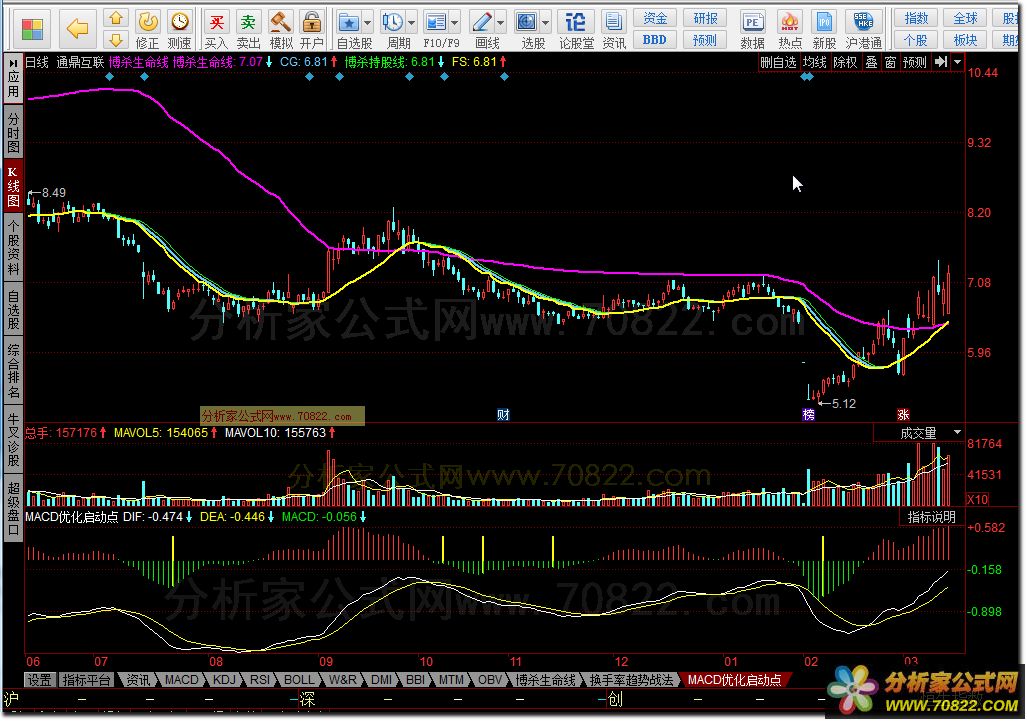Click the BBD button
This screenshot has height=721, width=1027.
[655, 40]
